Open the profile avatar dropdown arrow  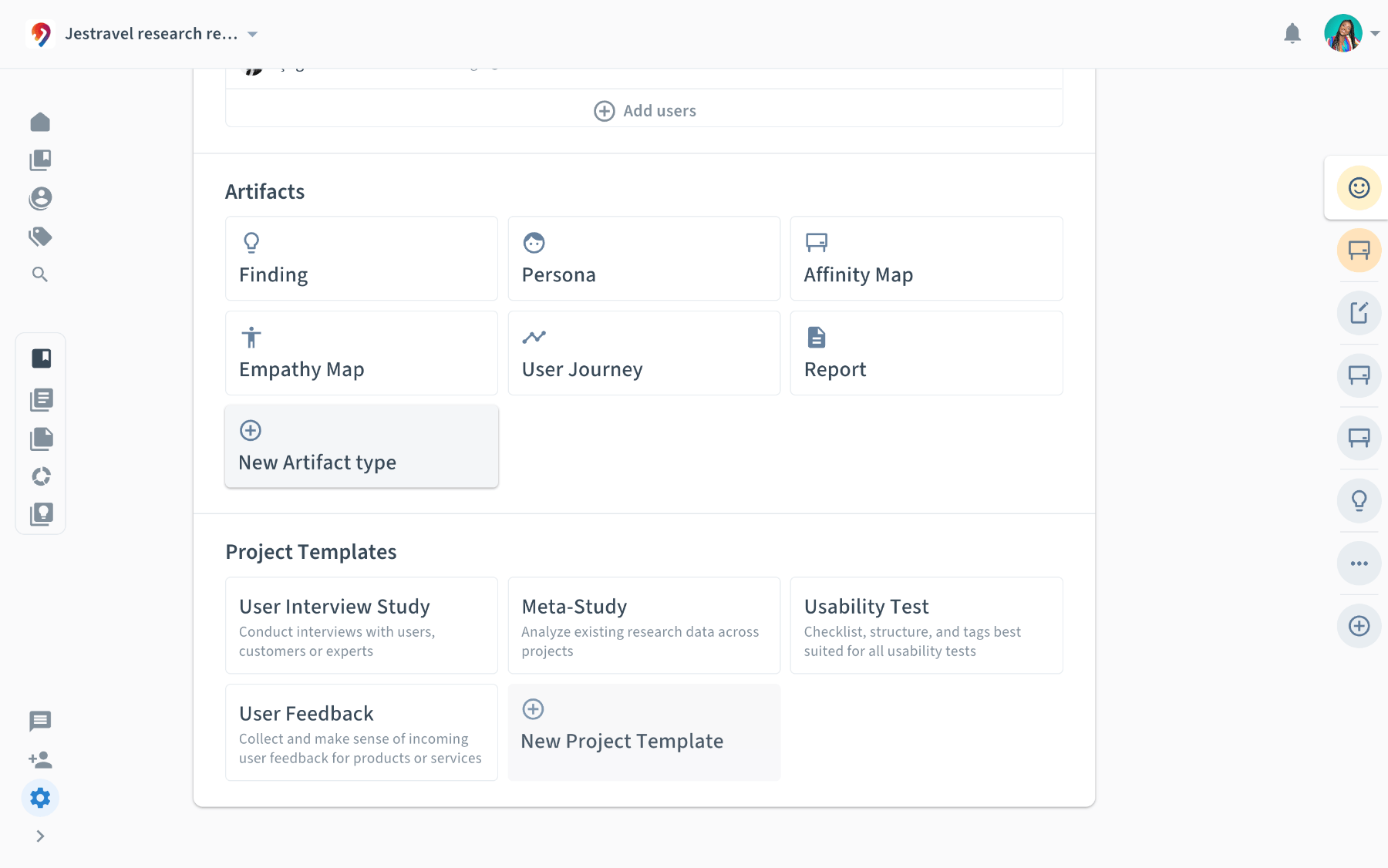point(1375,34)
